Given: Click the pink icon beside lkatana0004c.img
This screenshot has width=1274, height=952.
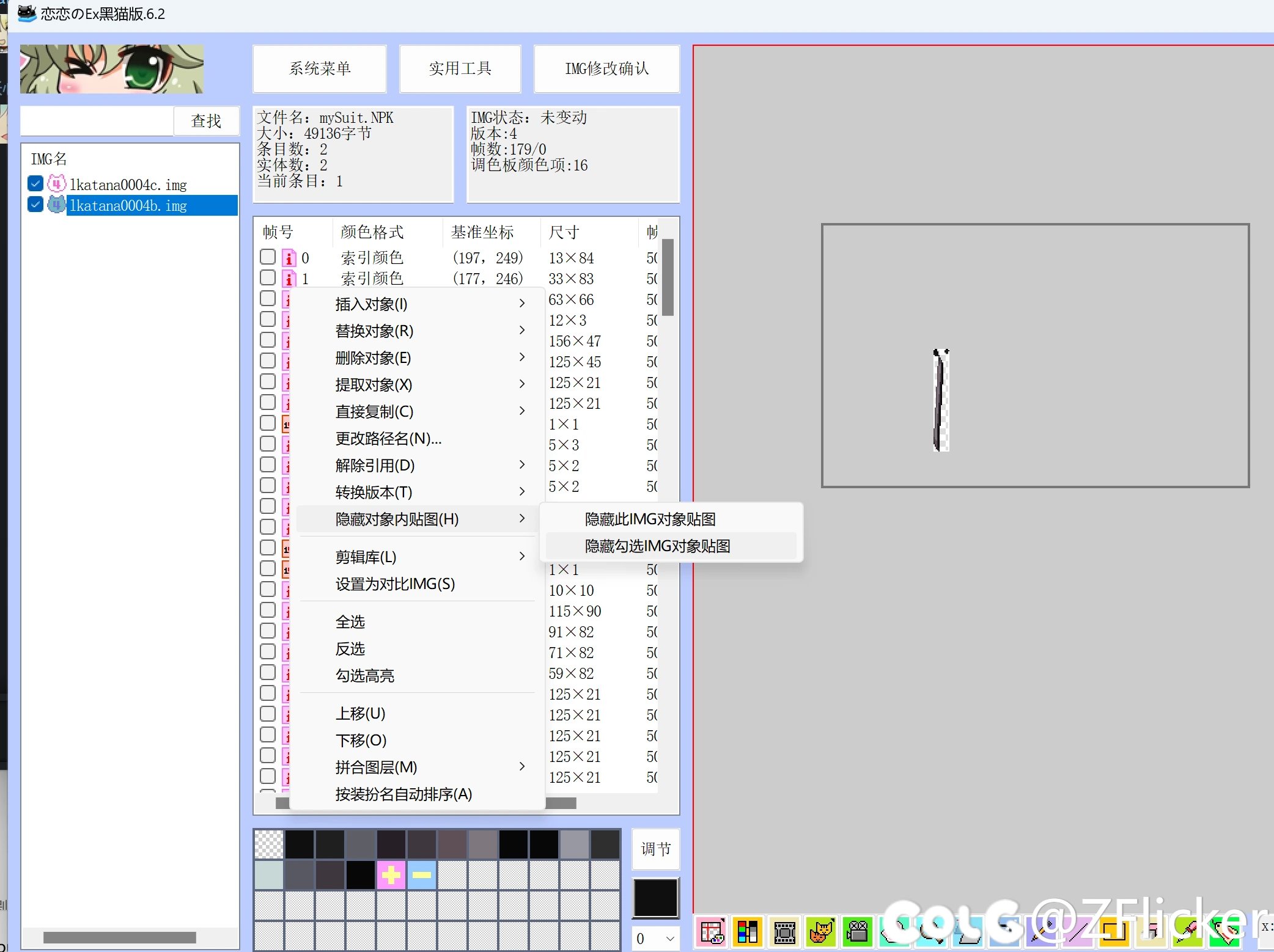Looking at the screenshot, I should 56,183.
